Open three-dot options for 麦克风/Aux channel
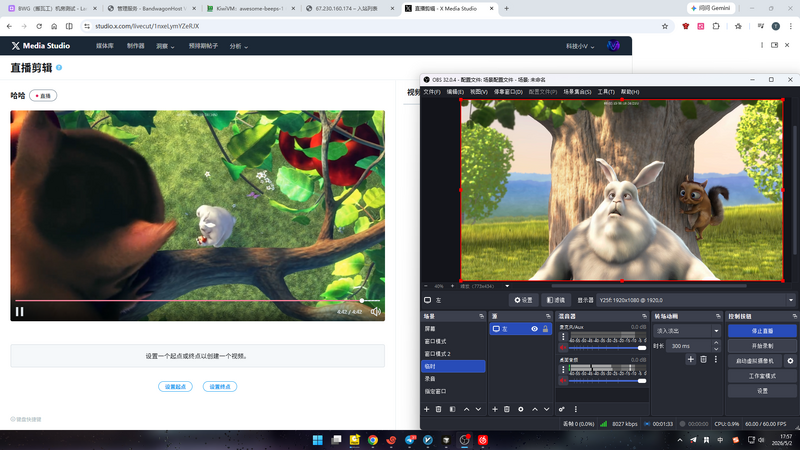The width and height of the screenshot is (800, 450). click(563, 337)
